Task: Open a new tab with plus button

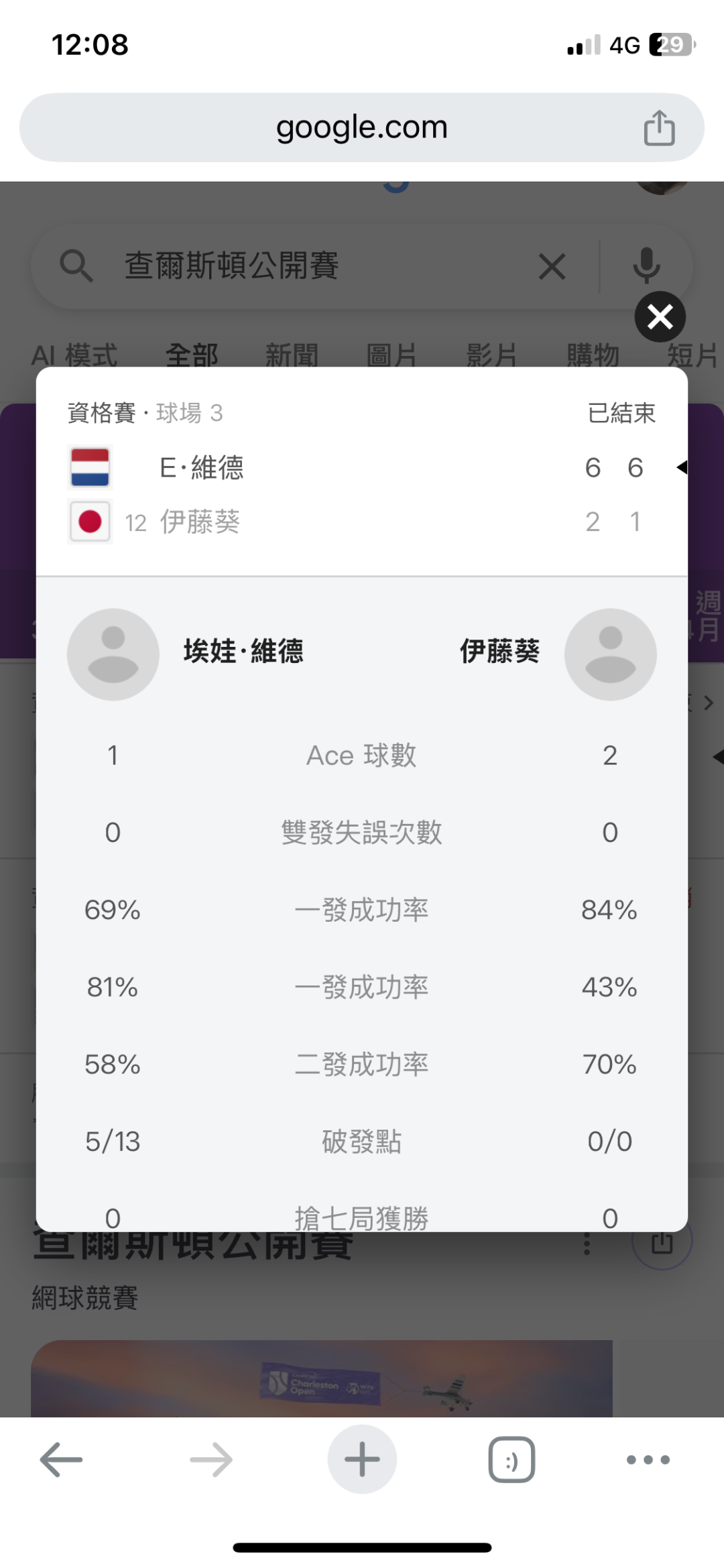Action: click(x=362, y=1459)
